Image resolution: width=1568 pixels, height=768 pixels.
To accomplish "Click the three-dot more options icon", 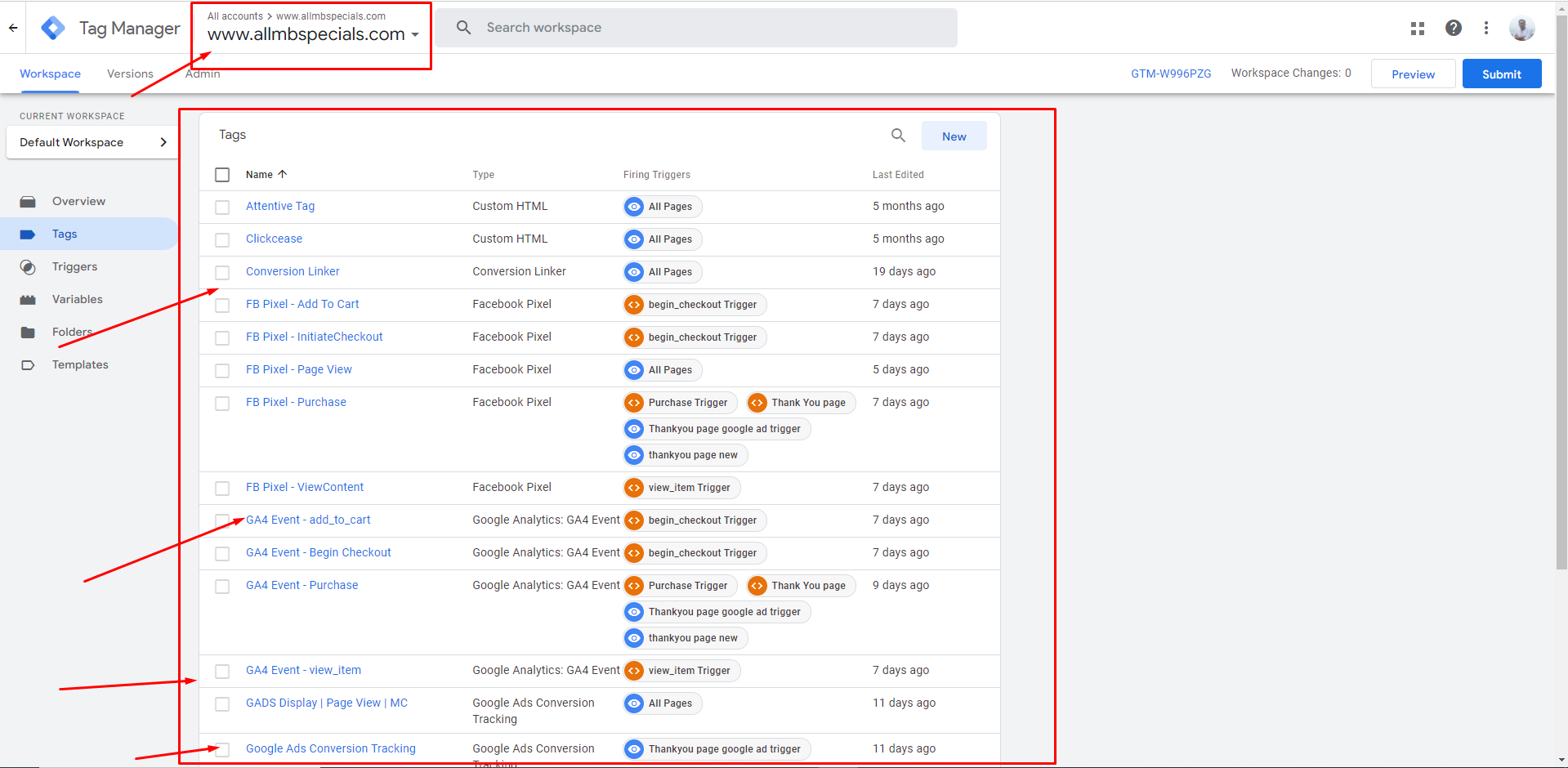I will 1486,27.
